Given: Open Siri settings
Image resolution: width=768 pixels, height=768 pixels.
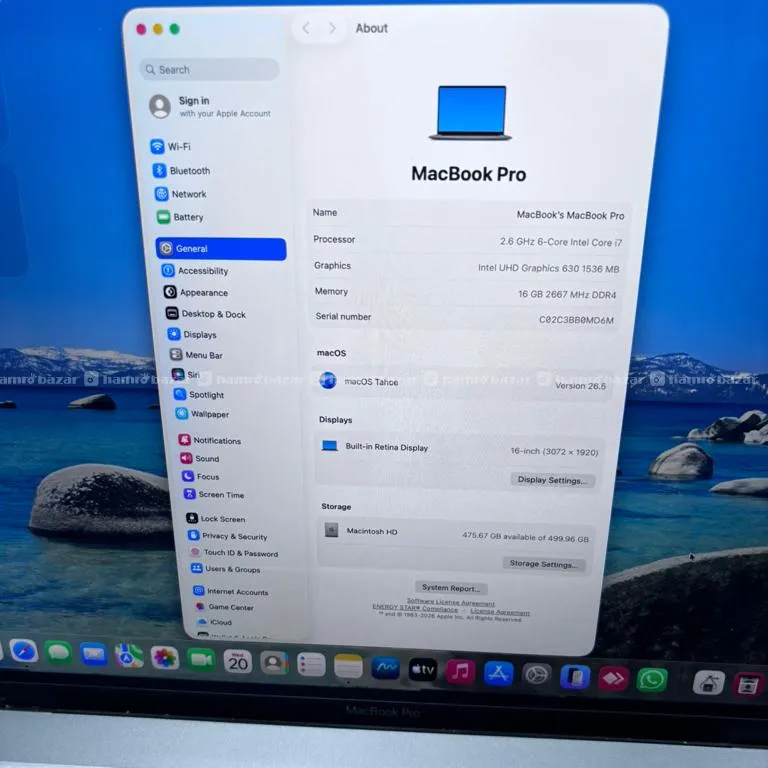Looking at the screenshot, I should (x=186, y=375).
